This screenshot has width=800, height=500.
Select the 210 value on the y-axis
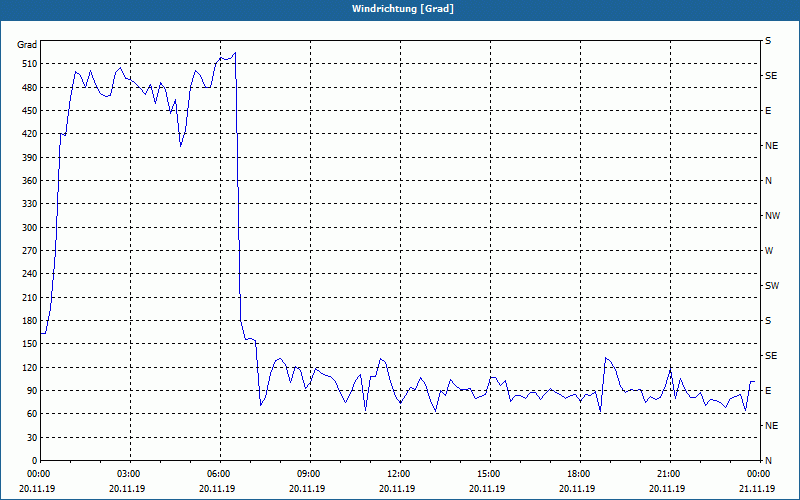(29, 297)
